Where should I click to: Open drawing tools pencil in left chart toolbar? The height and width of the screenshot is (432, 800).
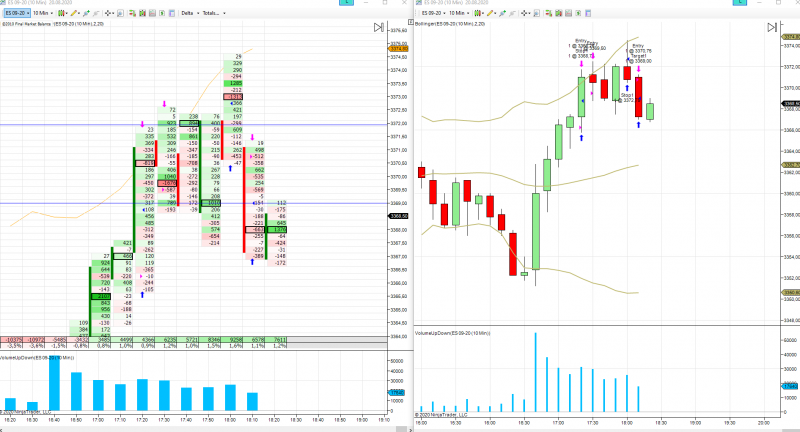point(75,13)
